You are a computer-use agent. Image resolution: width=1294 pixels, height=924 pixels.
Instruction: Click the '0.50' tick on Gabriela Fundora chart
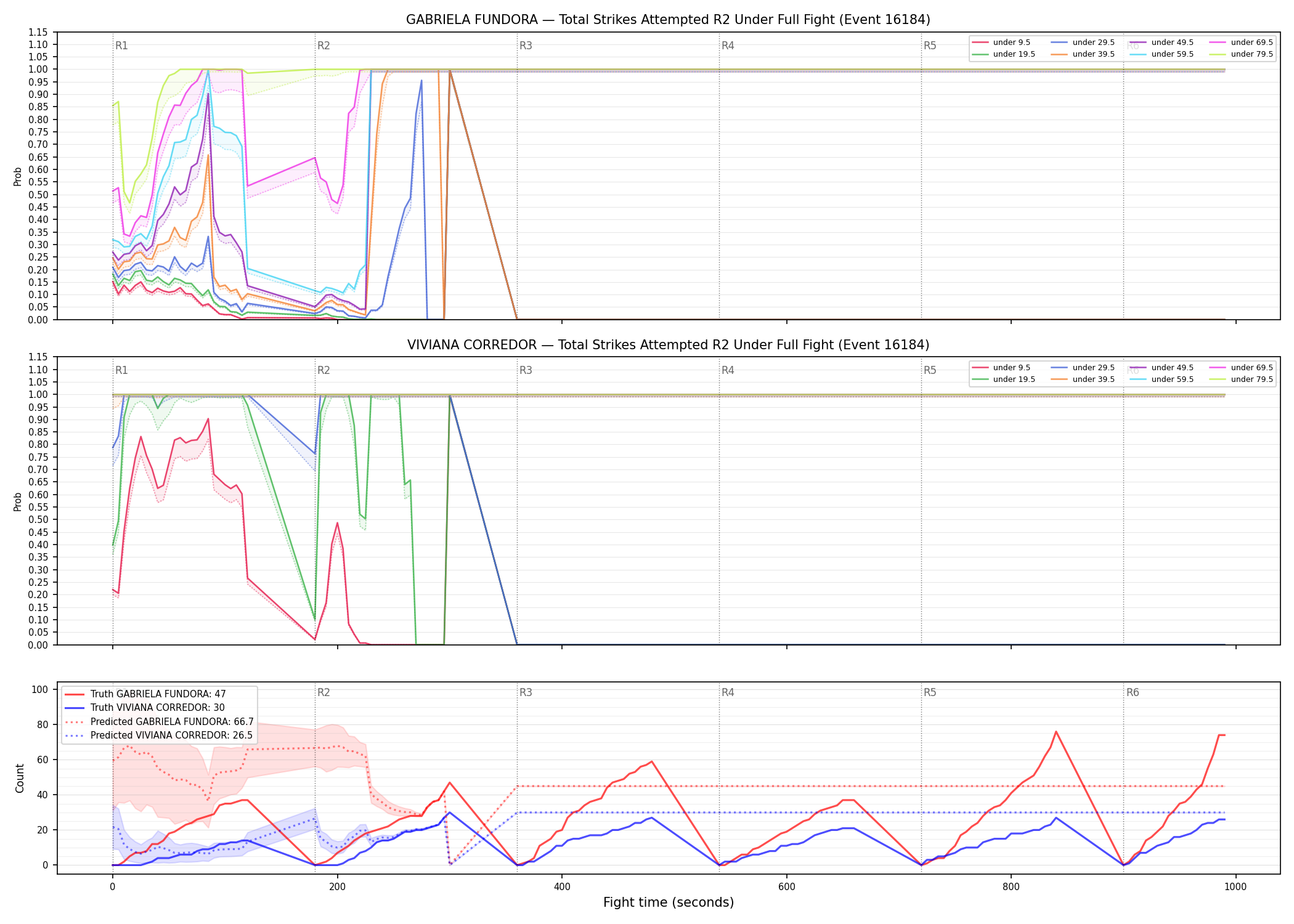38,195
